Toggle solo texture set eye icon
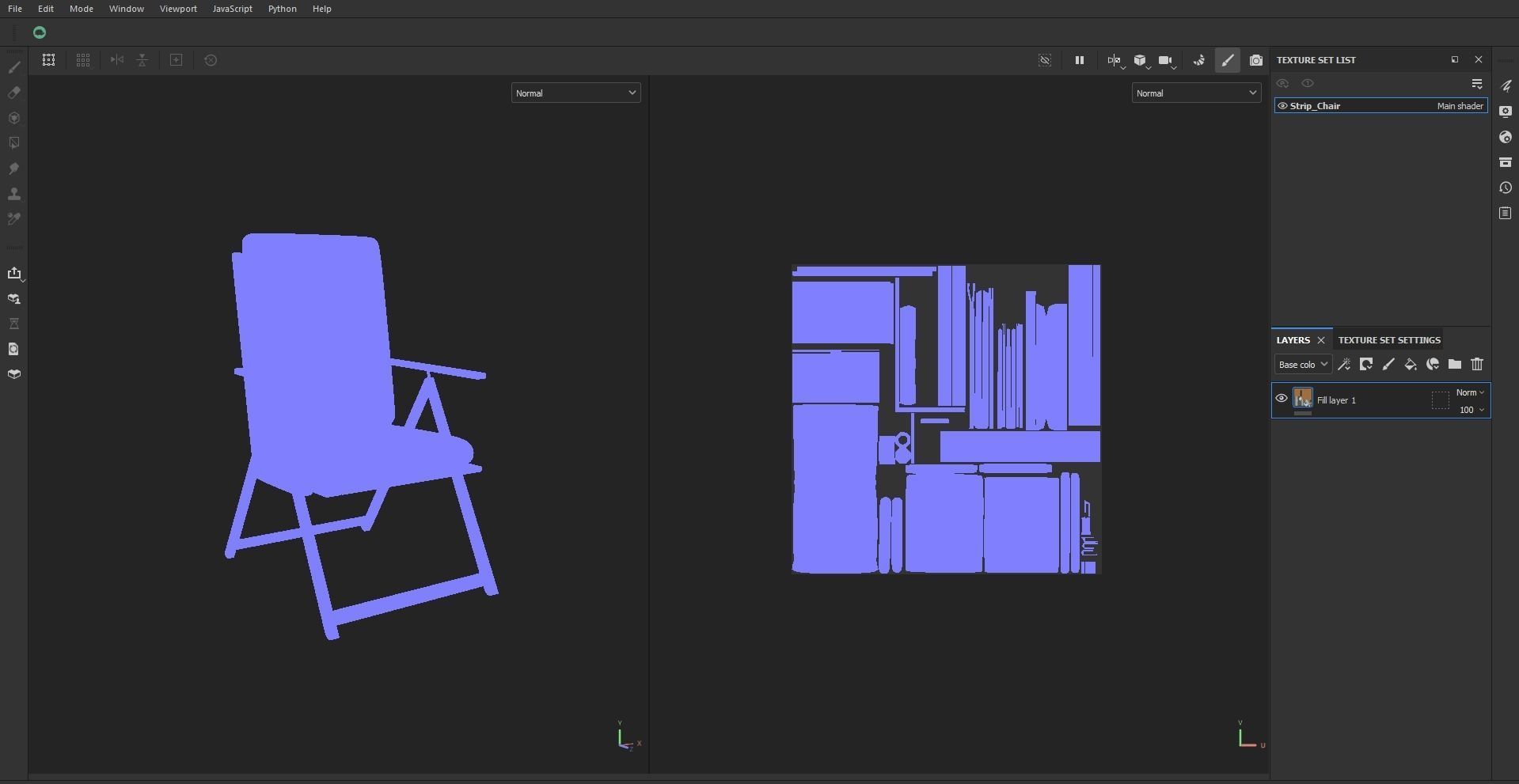1519x784 pixels. coord(1308,83)
